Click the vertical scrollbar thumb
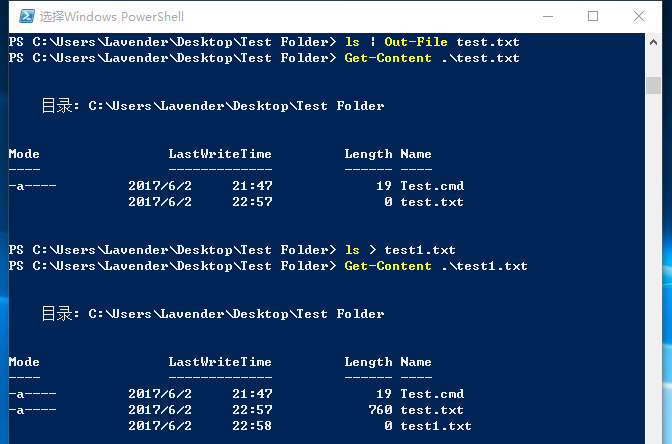This screenshot has width=672, height=444. pos(653,85)
